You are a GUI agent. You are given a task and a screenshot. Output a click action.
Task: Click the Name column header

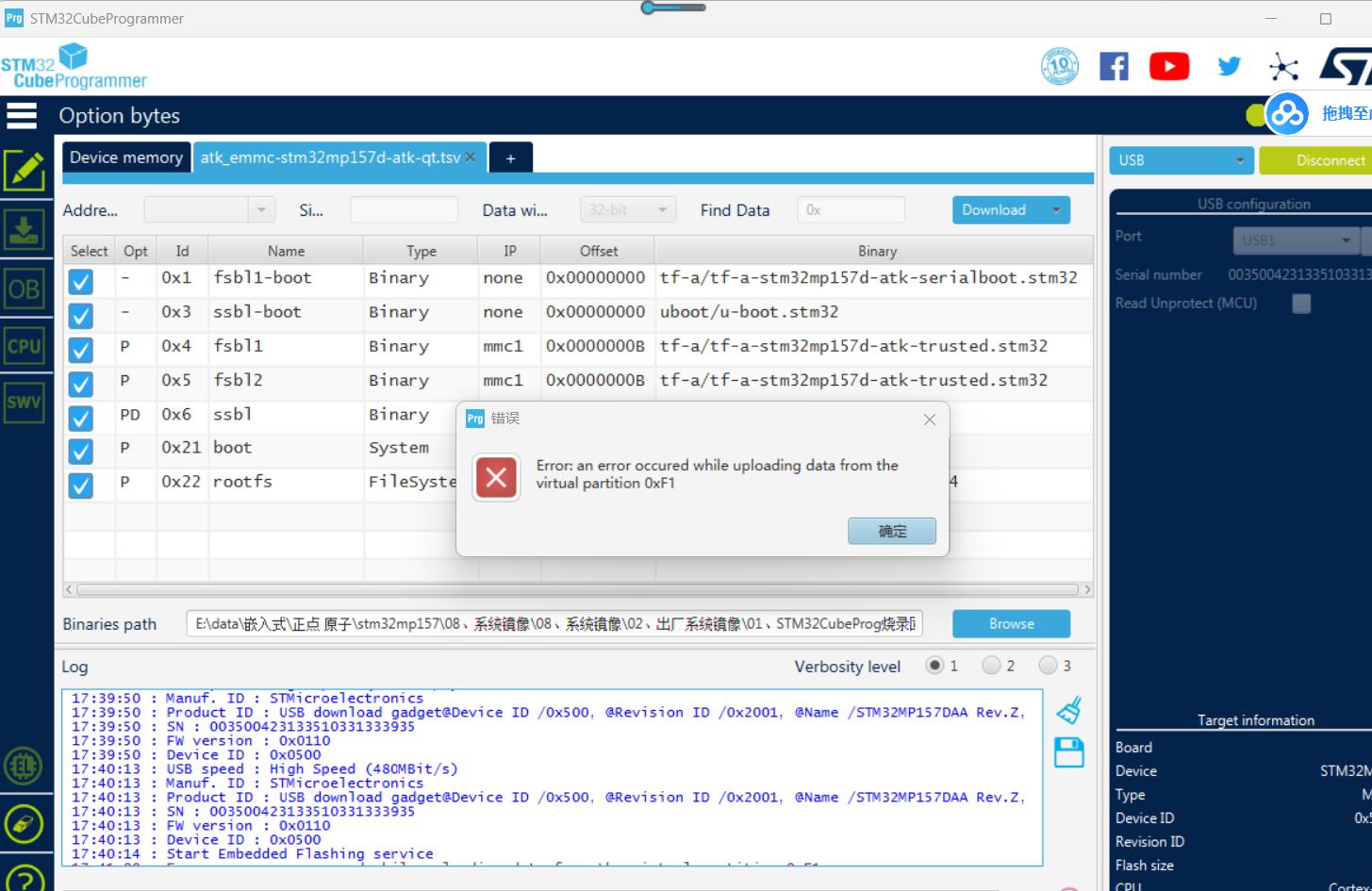click(x=286, y=251)
